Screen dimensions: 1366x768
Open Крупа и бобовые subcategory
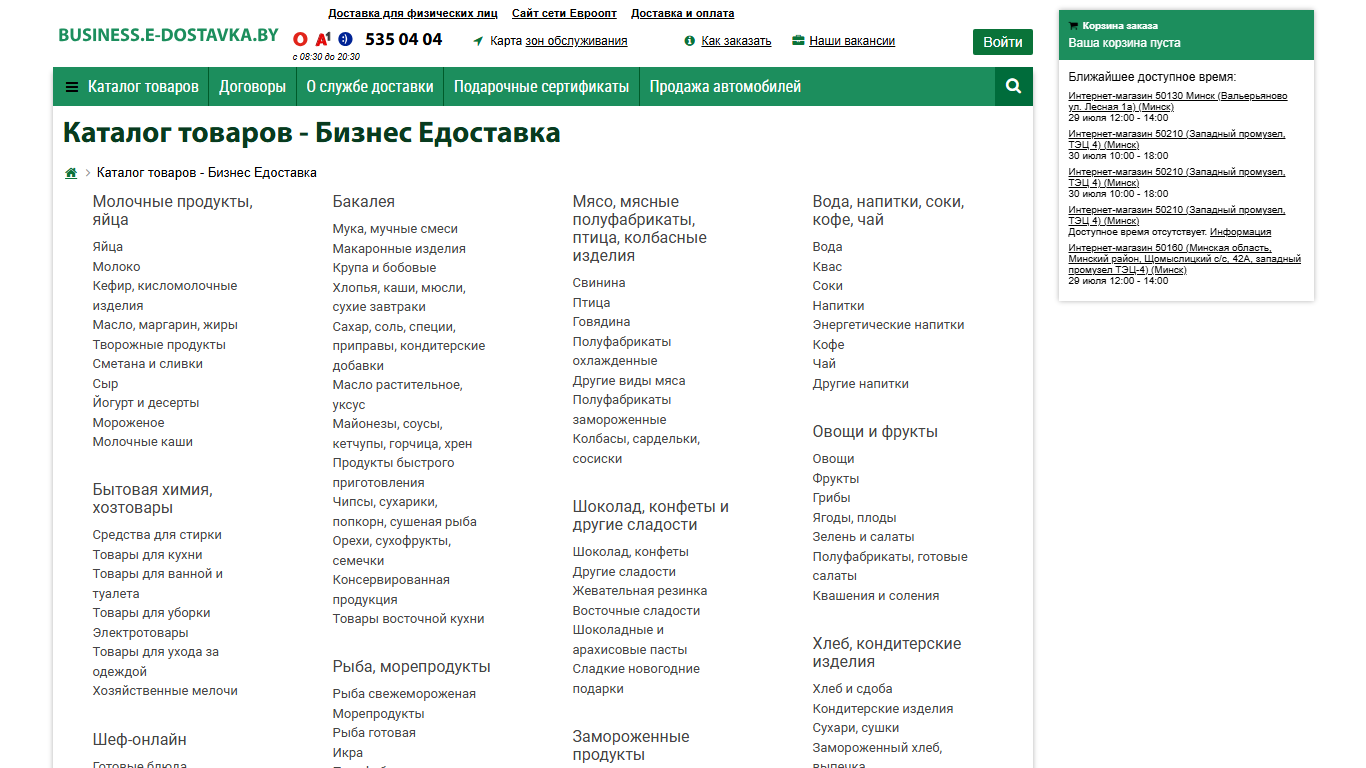[384, 268]
